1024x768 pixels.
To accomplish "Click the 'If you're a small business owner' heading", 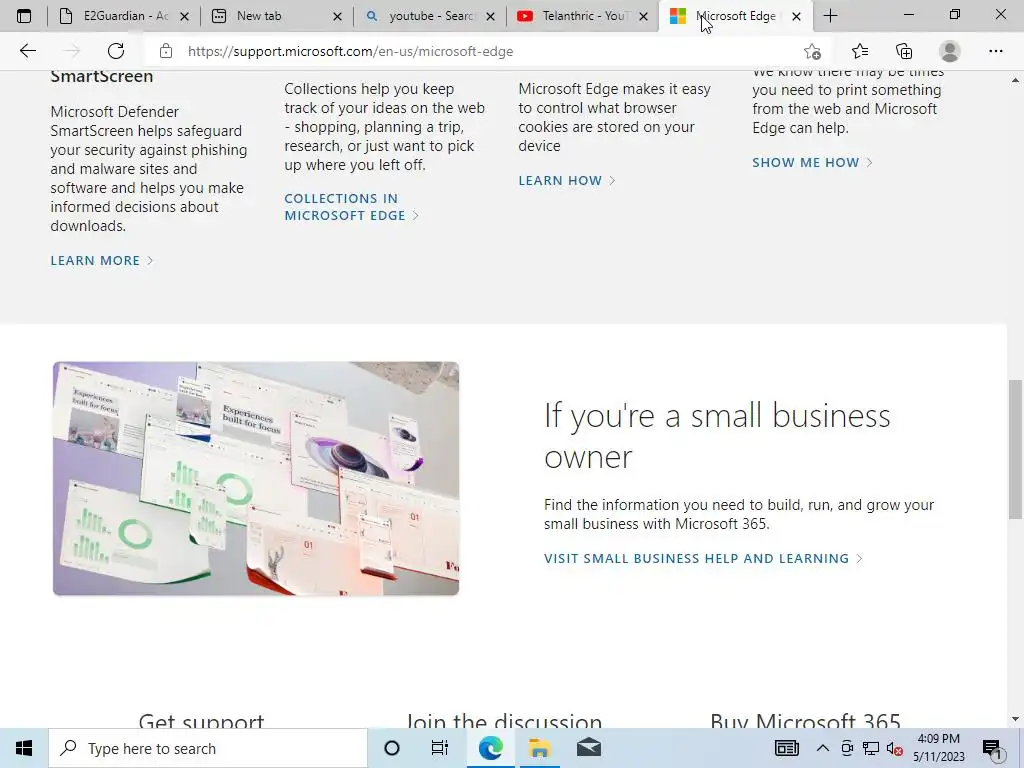I will pos(717,436).
